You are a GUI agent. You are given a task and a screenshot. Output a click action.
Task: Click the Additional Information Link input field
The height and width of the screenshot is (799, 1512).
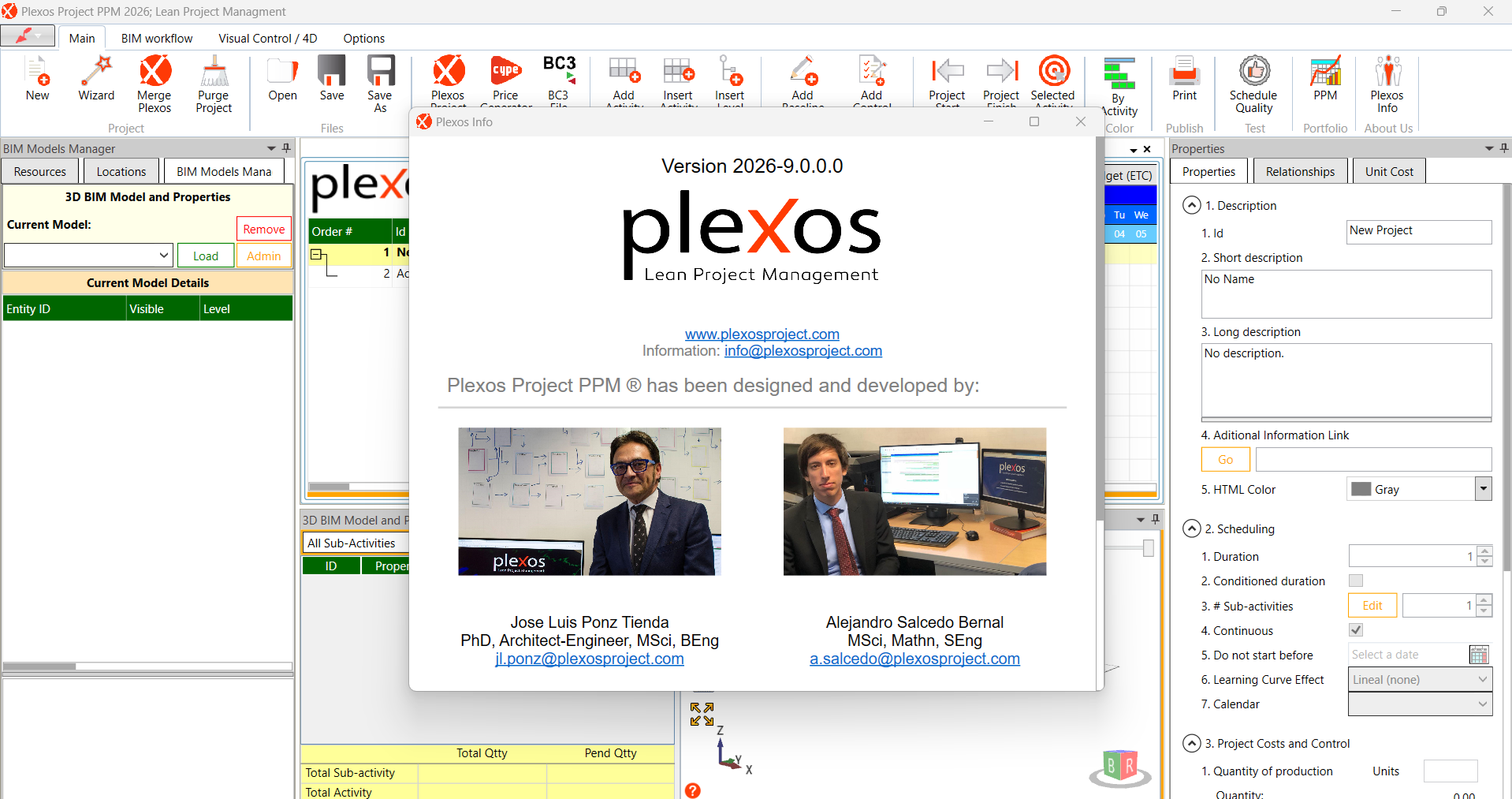point(1372,459)
